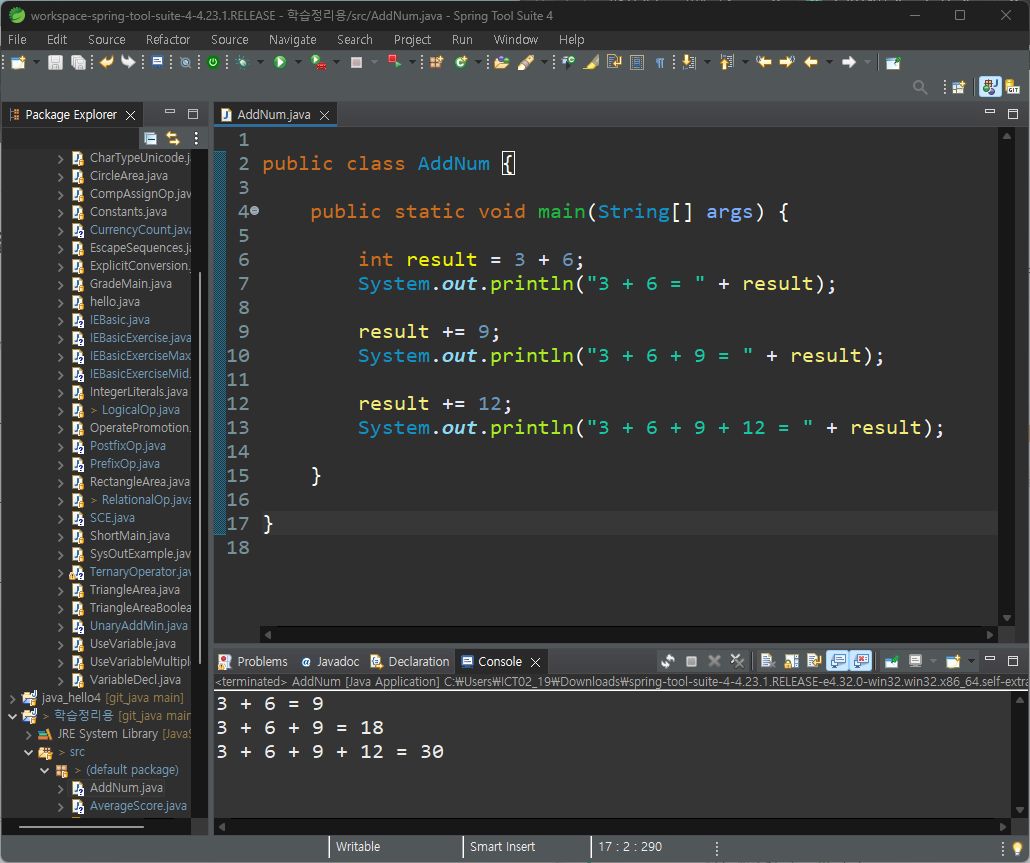This screenshot has width=1030, height=863.
Task: Click the Save icon in toolbar
Action: pos(55,62)
